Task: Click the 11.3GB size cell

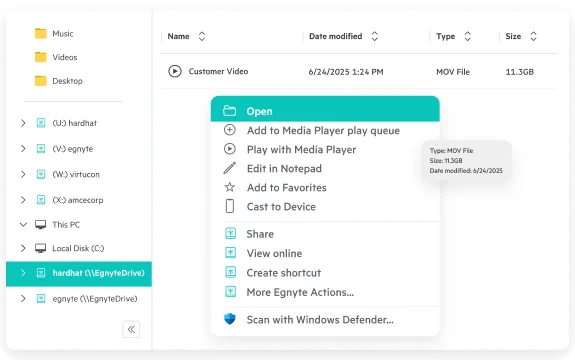Action: pyautogui.click(x=519, y=72)
